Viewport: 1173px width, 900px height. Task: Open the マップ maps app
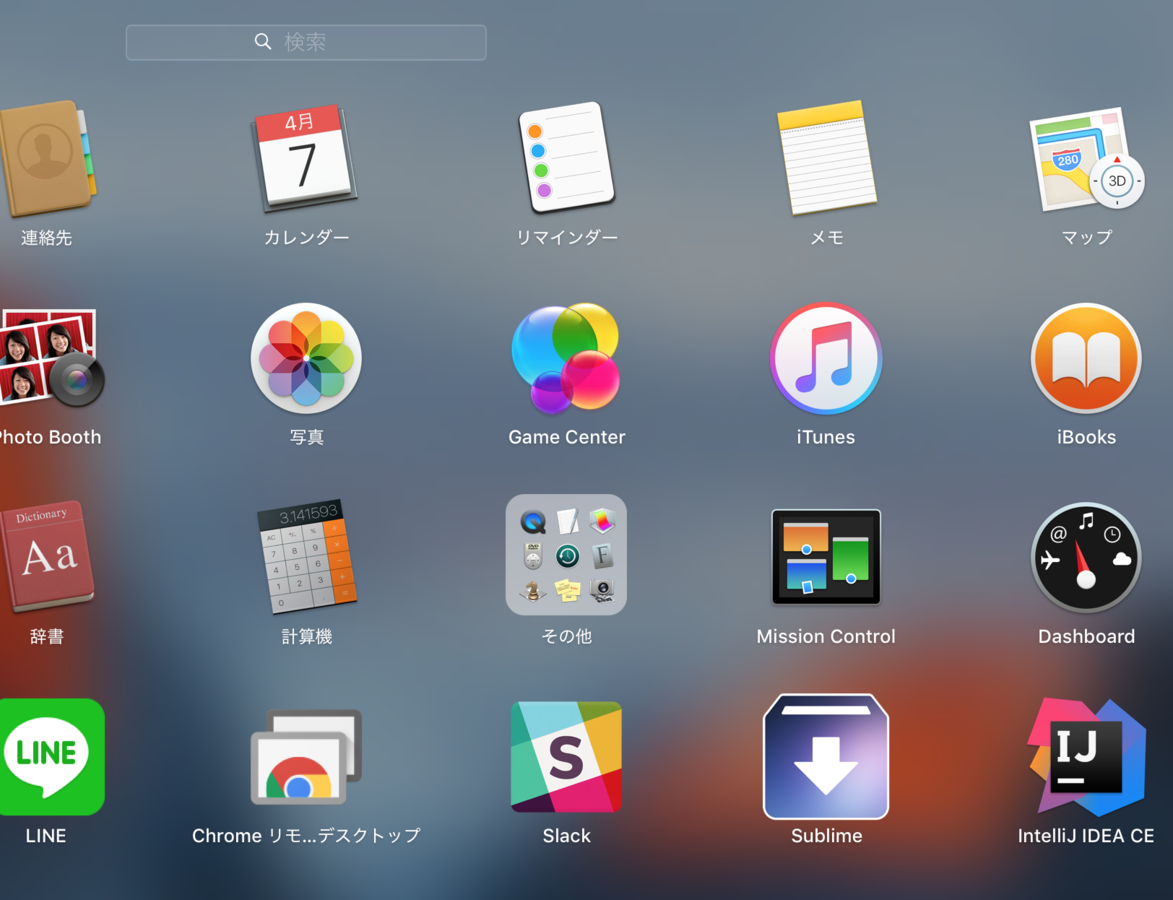(x=1086, y=159)
